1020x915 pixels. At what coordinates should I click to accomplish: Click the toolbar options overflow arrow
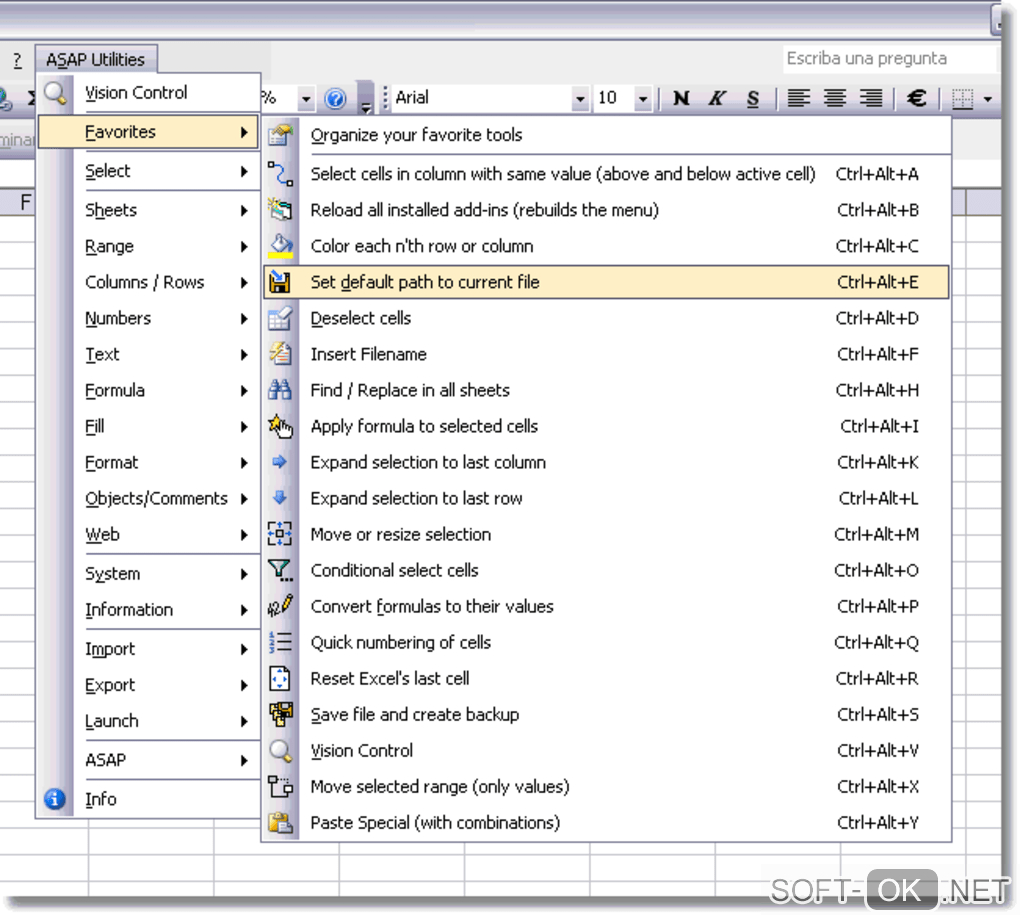click(x=366, y=99)
